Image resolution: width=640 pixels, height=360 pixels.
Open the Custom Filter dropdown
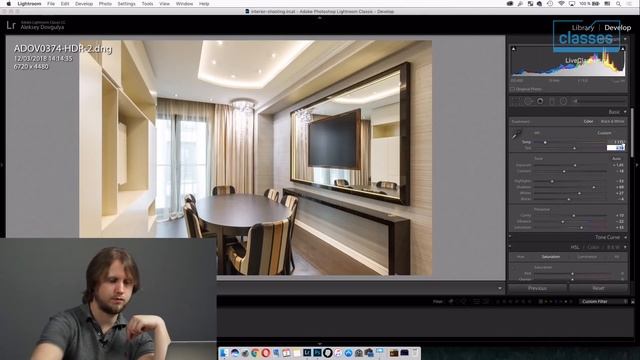pos(602,302)
